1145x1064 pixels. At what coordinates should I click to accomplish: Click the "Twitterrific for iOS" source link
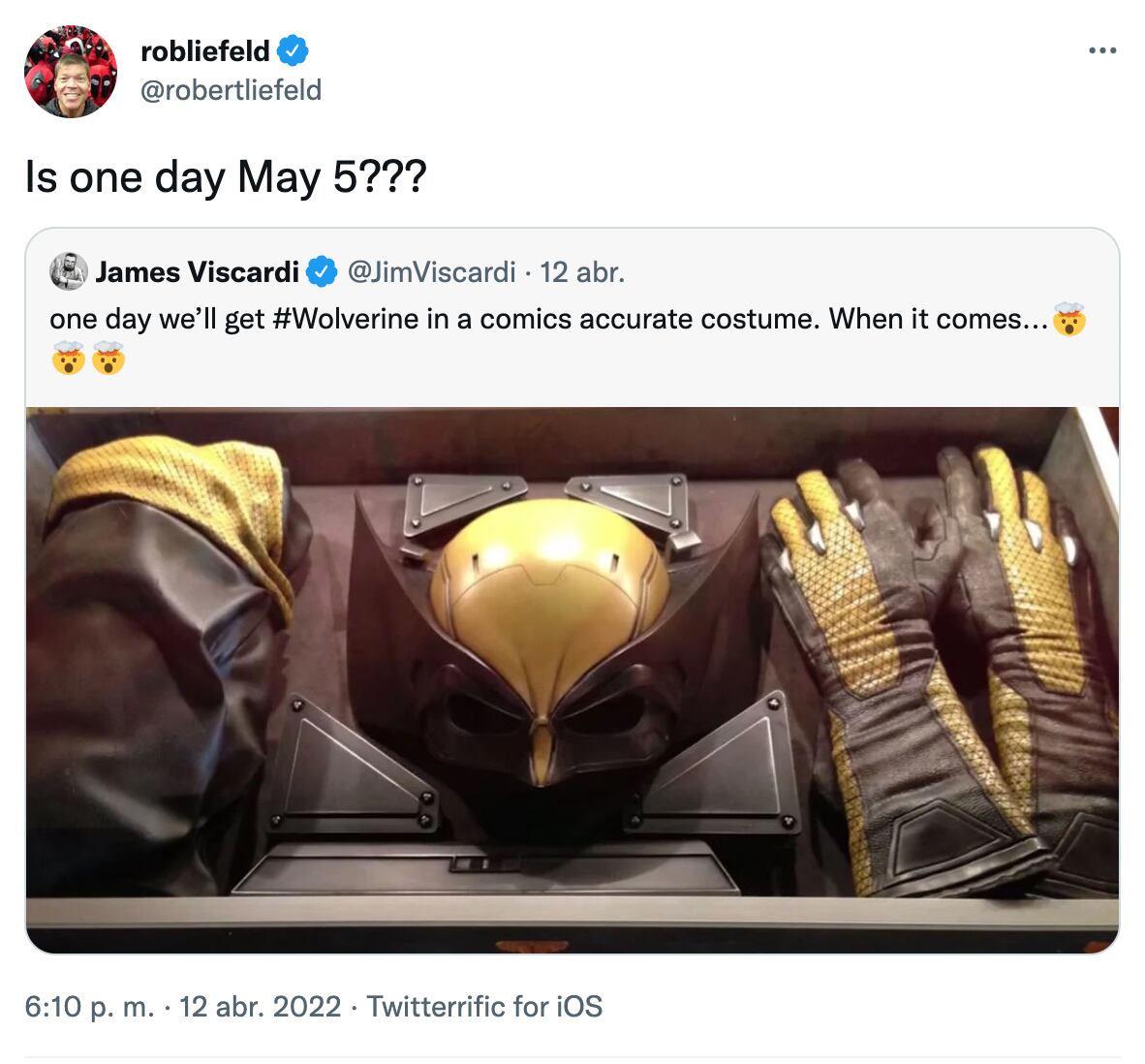click(x=484, y=1007)
